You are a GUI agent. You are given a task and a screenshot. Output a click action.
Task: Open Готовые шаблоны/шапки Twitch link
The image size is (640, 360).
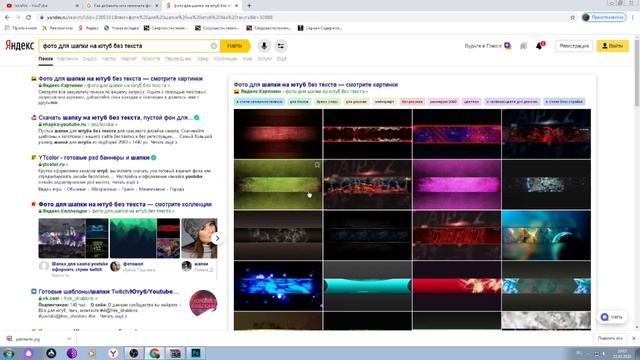pyautogui.click(x=109, y=291)
